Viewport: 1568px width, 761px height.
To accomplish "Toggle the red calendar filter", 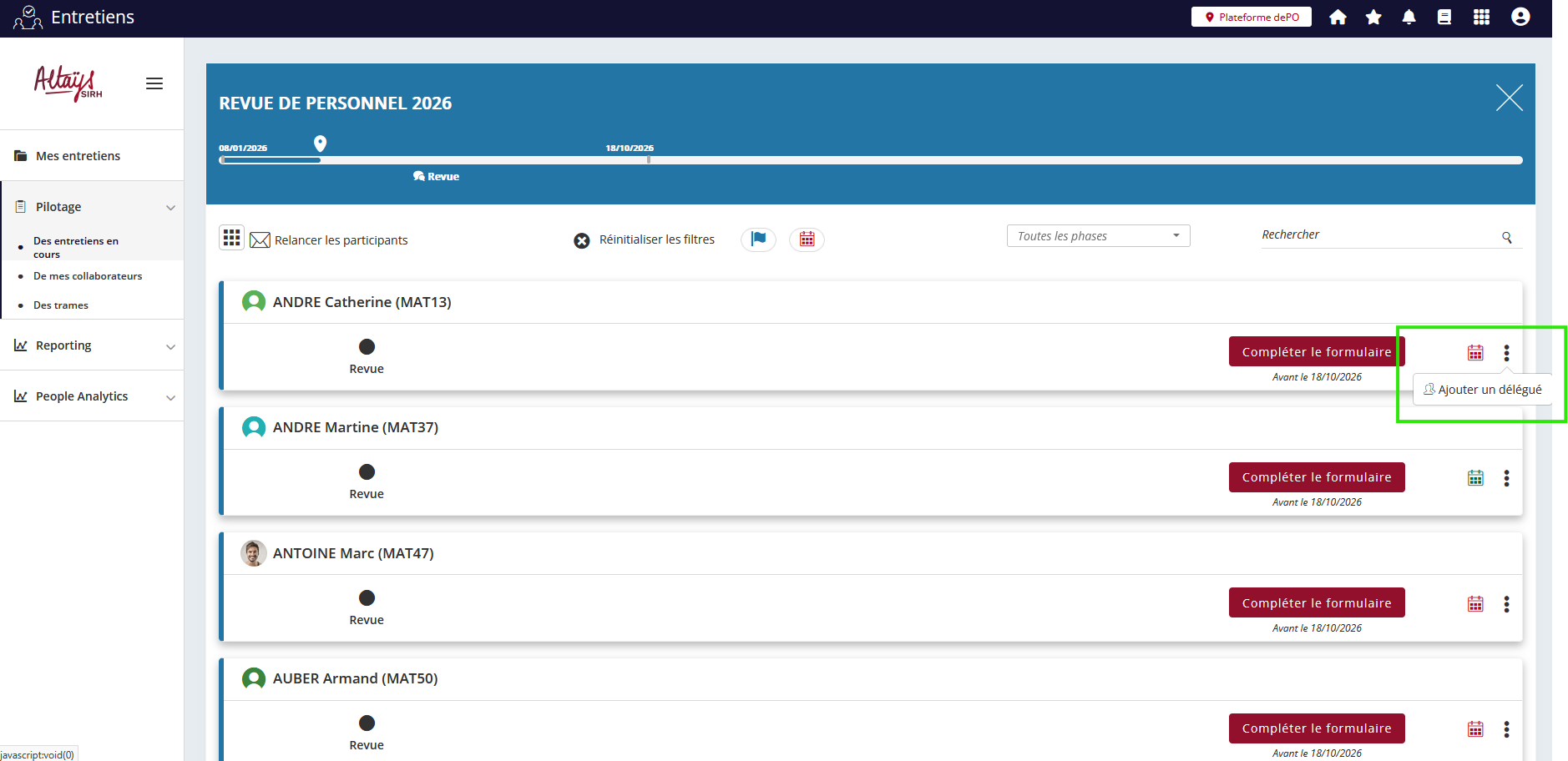I will click(x=807, y=239).
